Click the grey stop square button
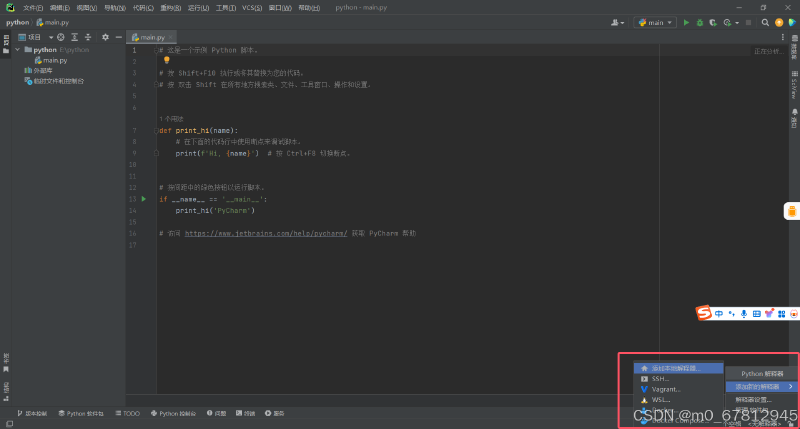The image size is (800, 429). click(748, 22)
